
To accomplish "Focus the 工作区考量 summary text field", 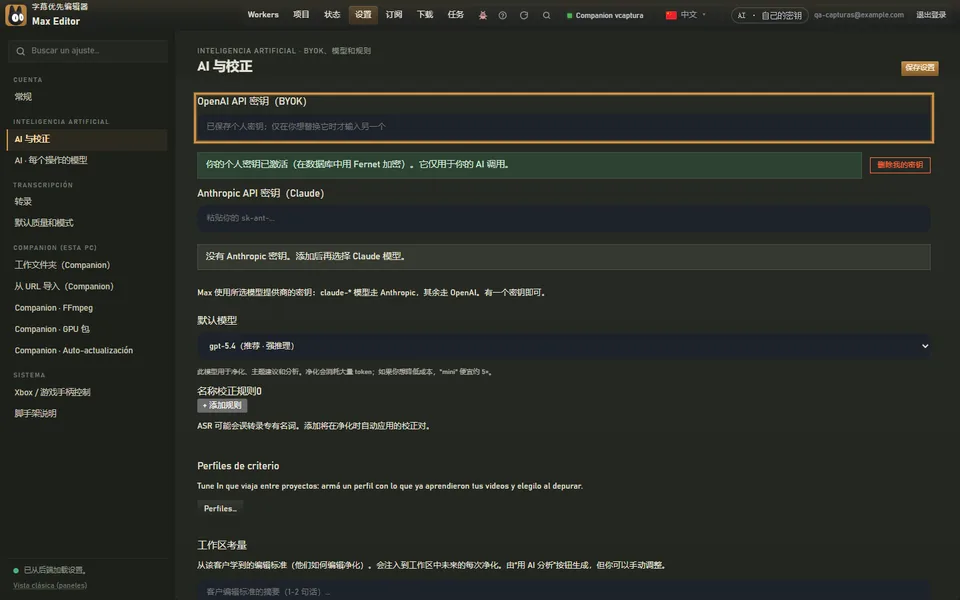I will [x=563, y=591].
